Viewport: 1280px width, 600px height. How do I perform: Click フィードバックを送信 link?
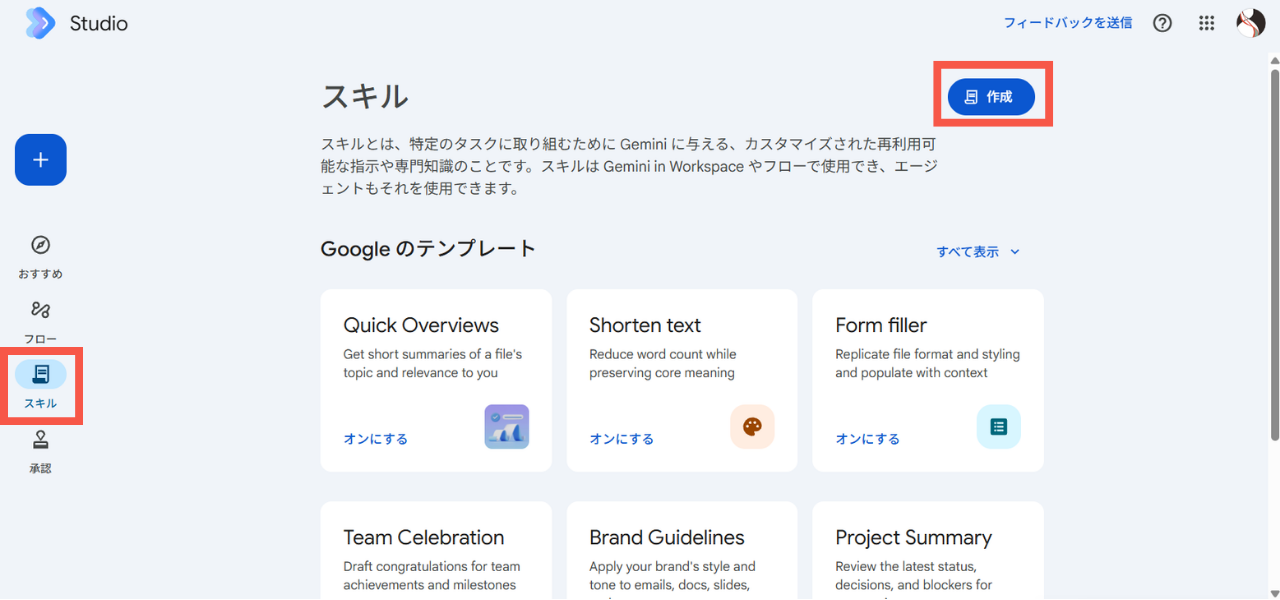pyautogui.click(x=1068, y=23)
